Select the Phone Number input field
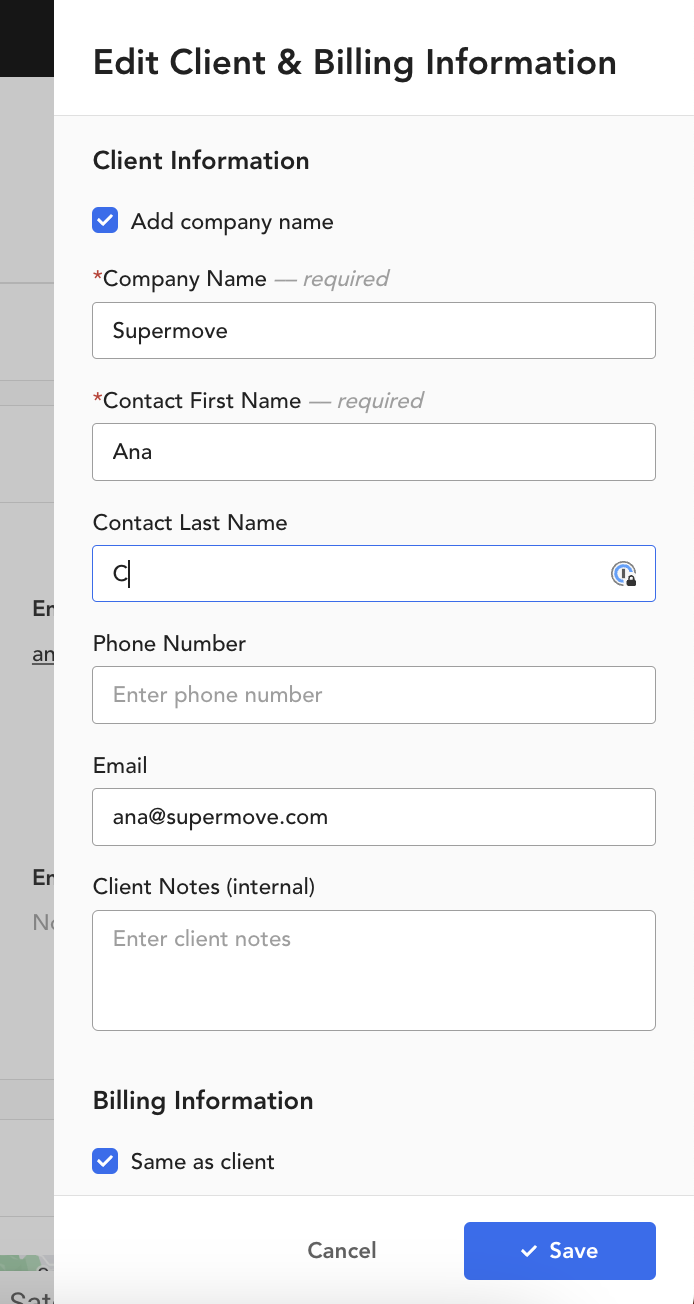The width and height of the screenshot is (694, 1304). click(x=374, y=695)
